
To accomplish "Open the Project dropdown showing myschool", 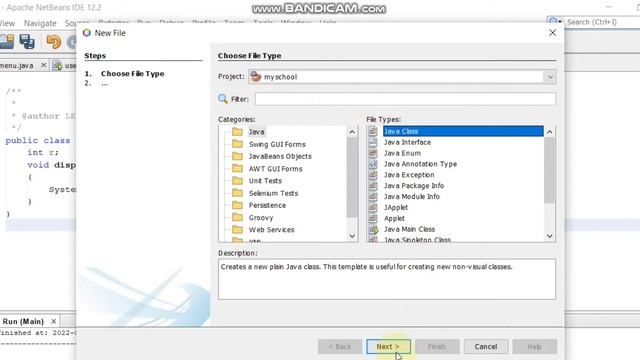I will (402, 77).
